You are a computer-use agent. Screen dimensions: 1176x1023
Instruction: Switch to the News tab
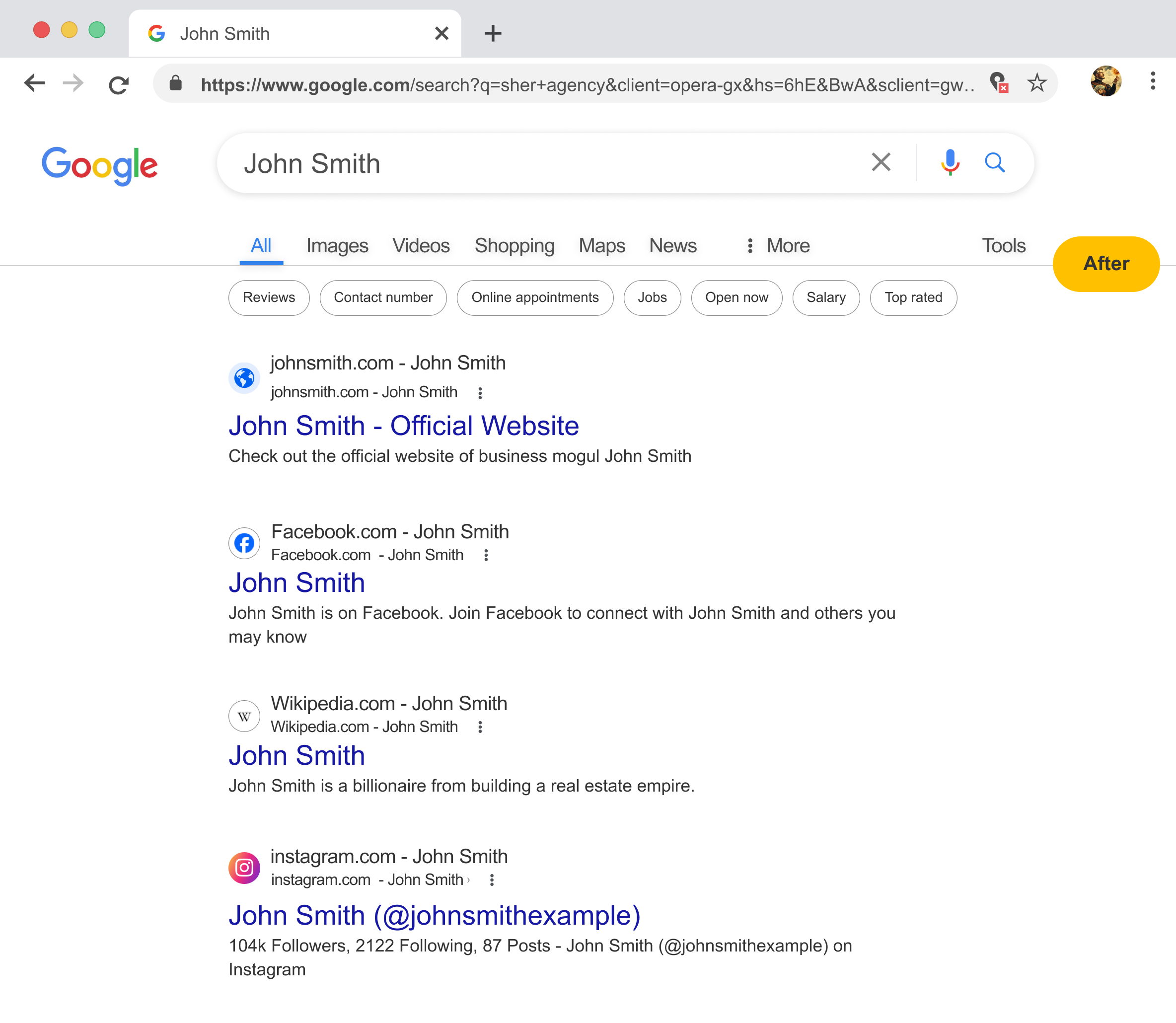point(672,245)
